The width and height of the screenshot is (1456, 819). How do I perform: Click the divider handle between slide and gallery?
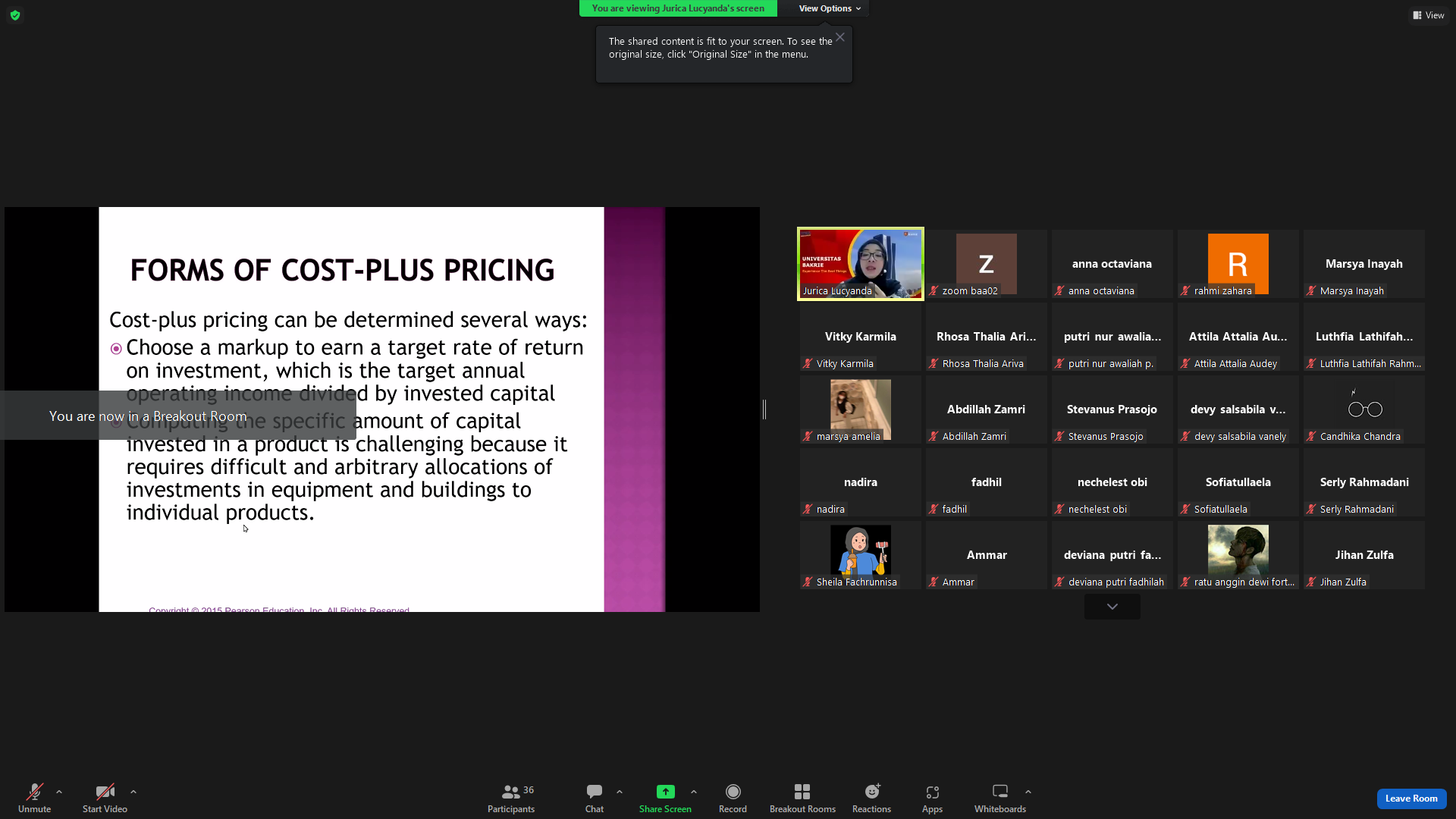coord(764,409)
